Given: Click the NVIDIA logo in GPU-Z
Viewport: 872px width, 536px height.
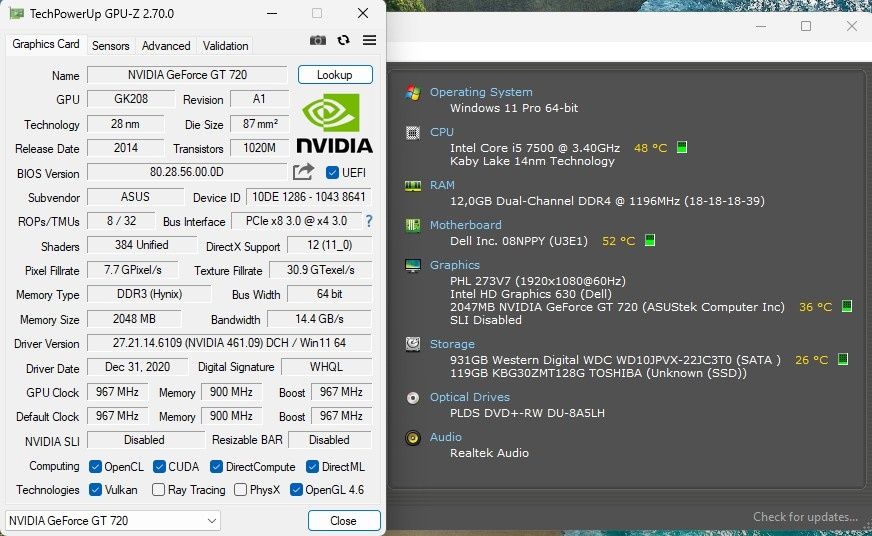Looking at the screenshot, I should point(334,123).
